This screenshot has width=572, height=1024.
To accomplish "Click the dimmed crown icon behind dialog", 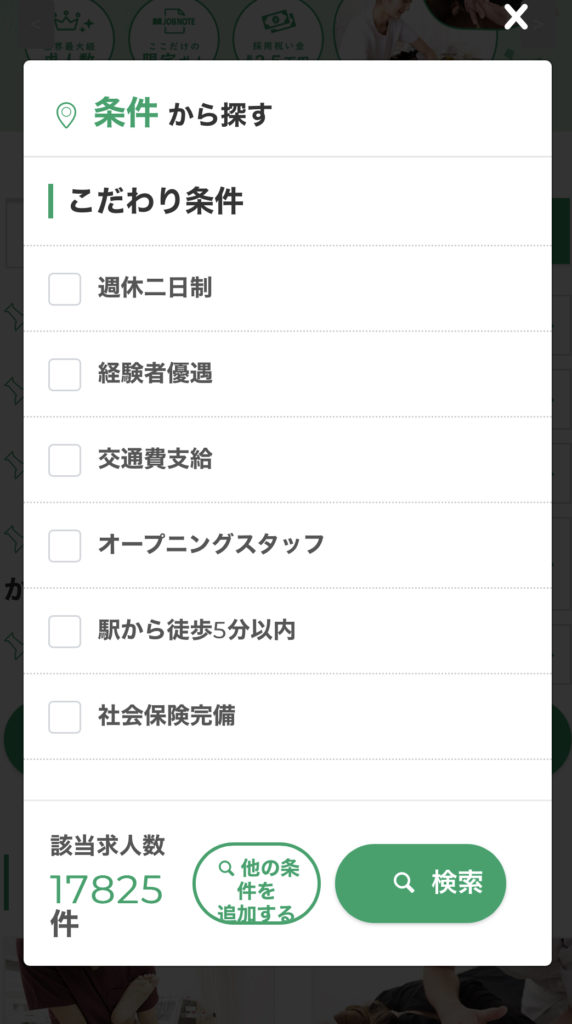I will pyautogui.click(x=72, y=24).
